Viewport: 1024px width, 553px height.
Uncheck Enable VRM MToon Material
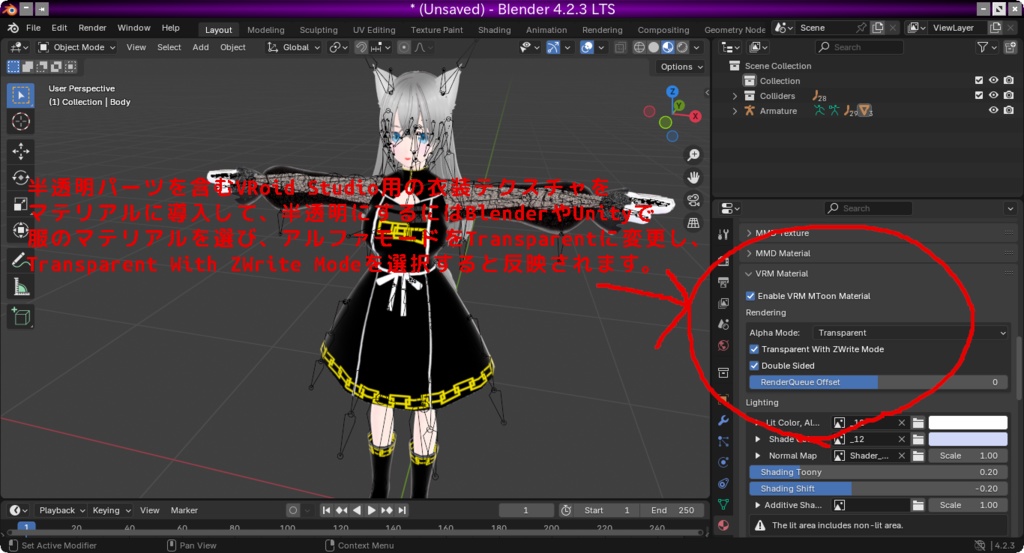(750, 296)
